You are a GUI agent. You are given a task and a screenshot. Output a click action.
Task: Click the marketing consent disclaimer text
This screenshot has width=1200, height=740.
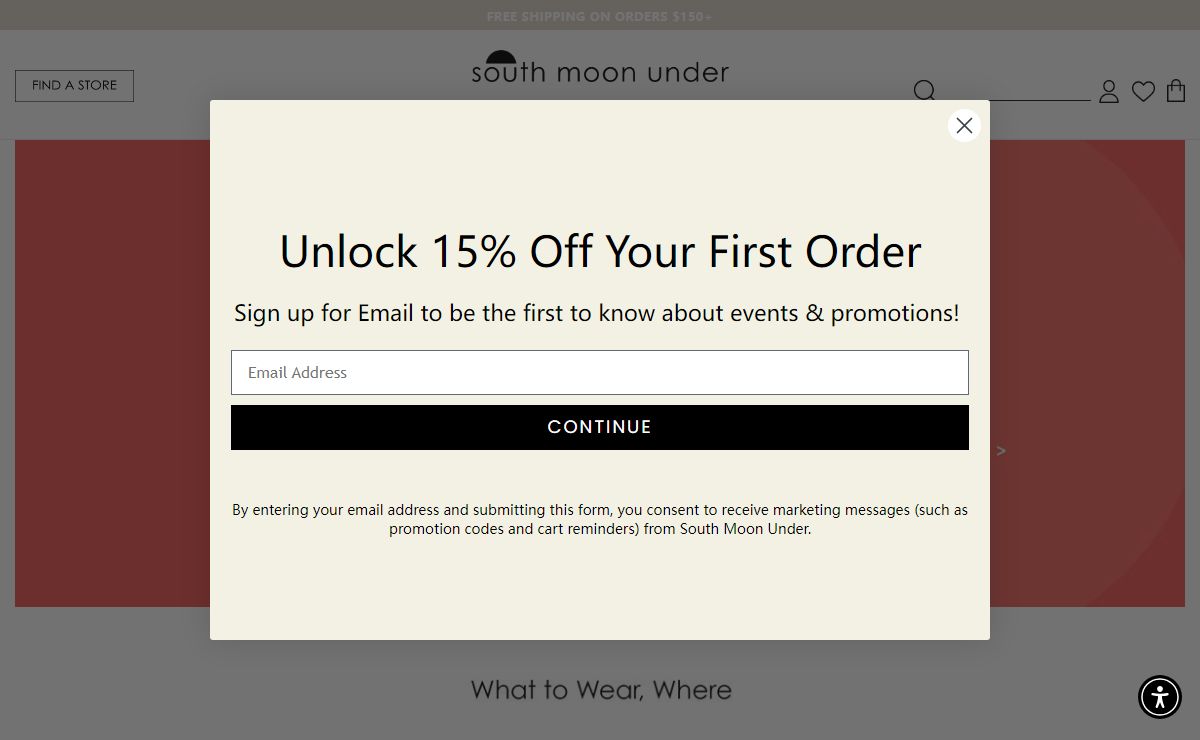click(x=600, y=519)
